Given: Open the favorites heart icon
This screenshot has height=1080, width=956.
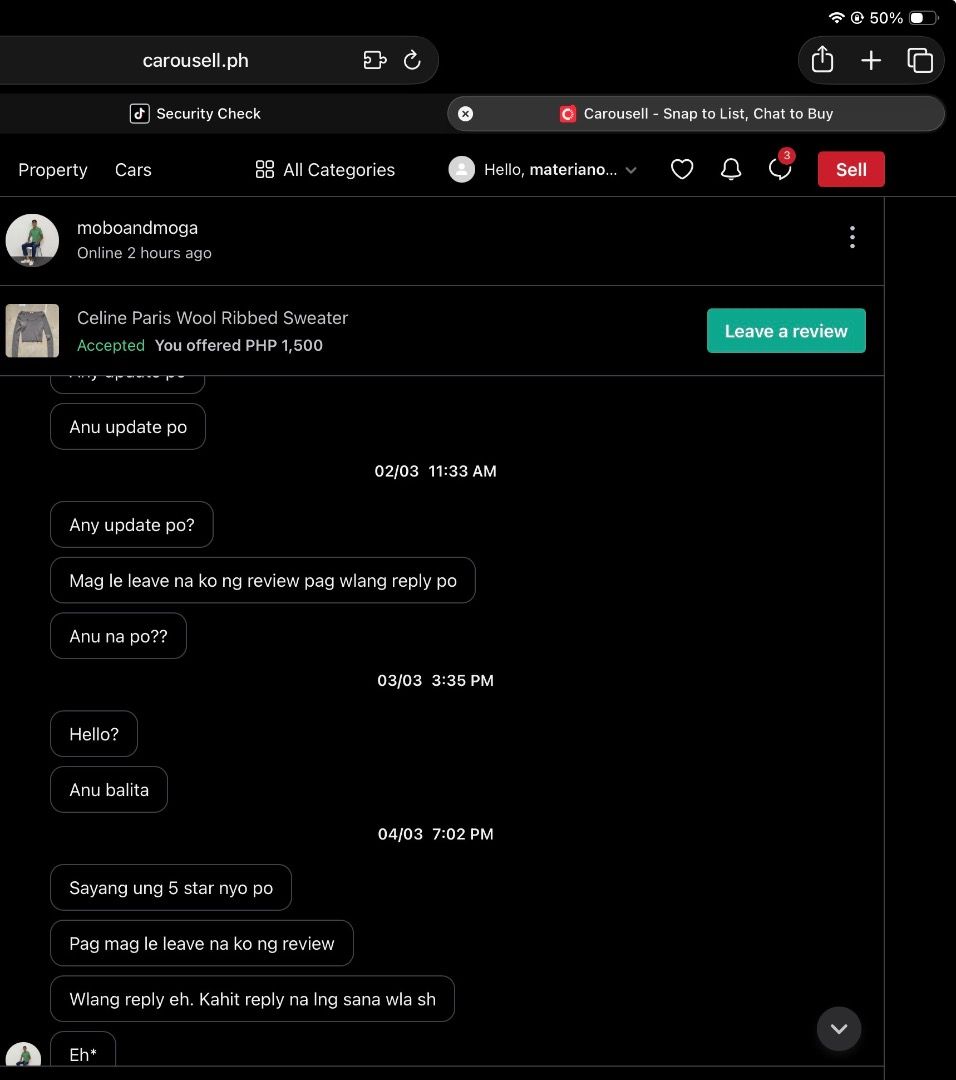Looking at the screenshot, I should click(682, 170).
